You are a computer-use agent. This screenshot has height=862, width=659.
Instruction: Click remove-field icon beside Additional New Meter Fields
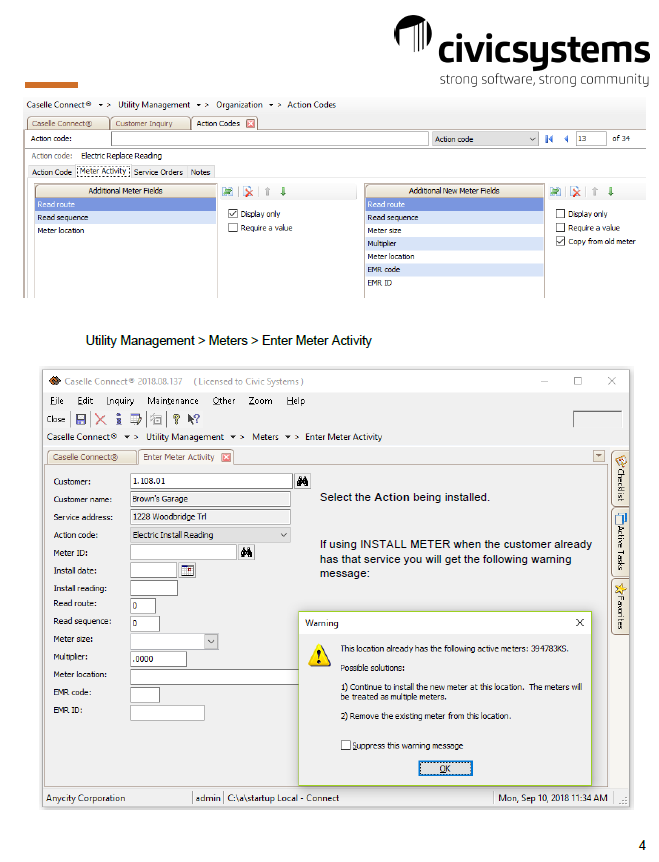click(575, 191)
